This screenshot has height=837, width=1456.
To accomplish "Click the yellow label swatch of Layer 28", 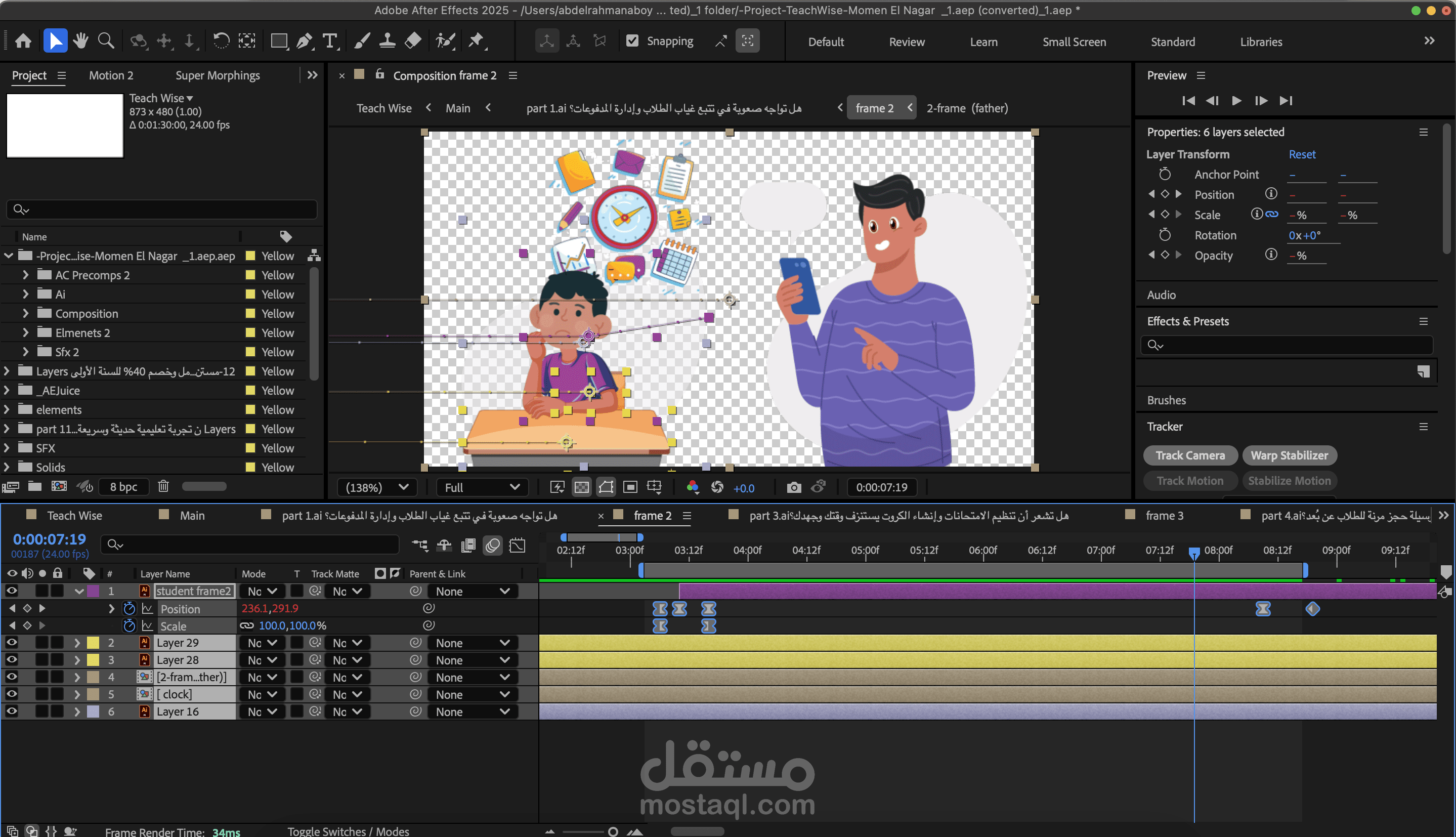I will pos(93,660).
